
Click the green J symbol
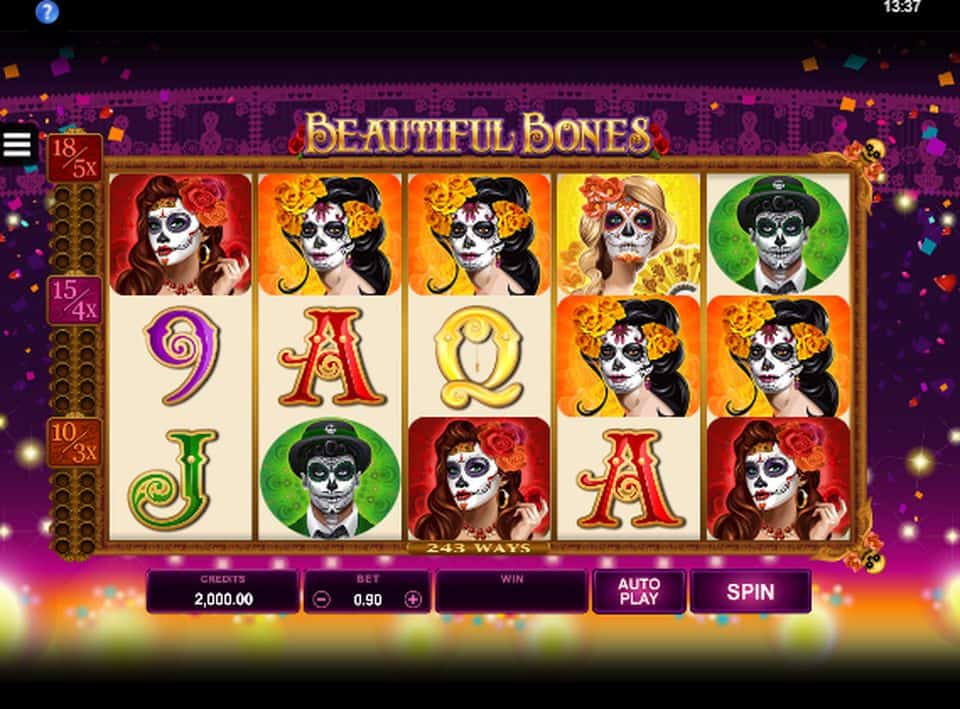[173, 479]
